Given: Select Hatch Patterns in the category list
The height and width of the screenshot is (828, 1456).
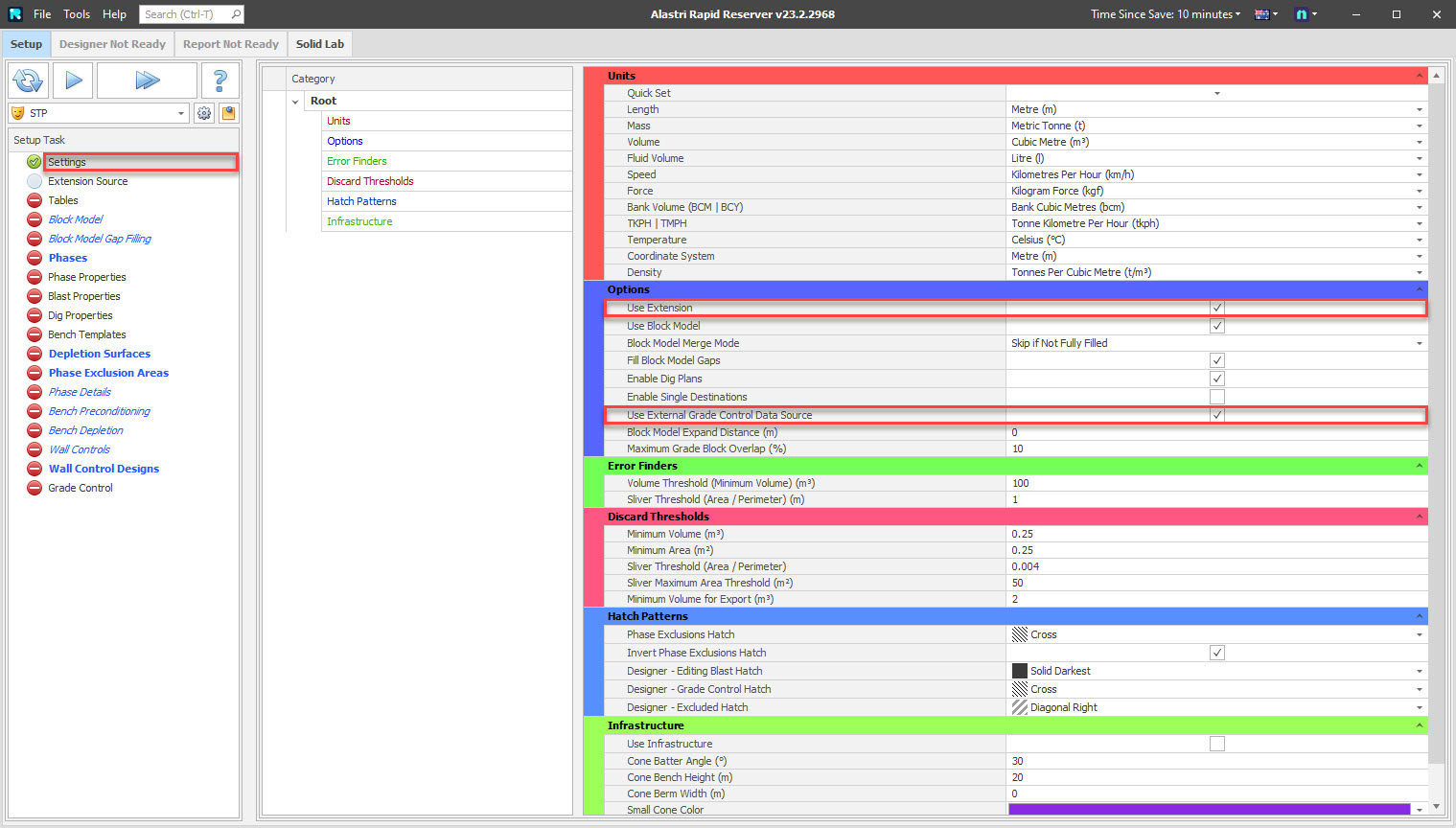Looking at the screenshot, I should (361, 201).
